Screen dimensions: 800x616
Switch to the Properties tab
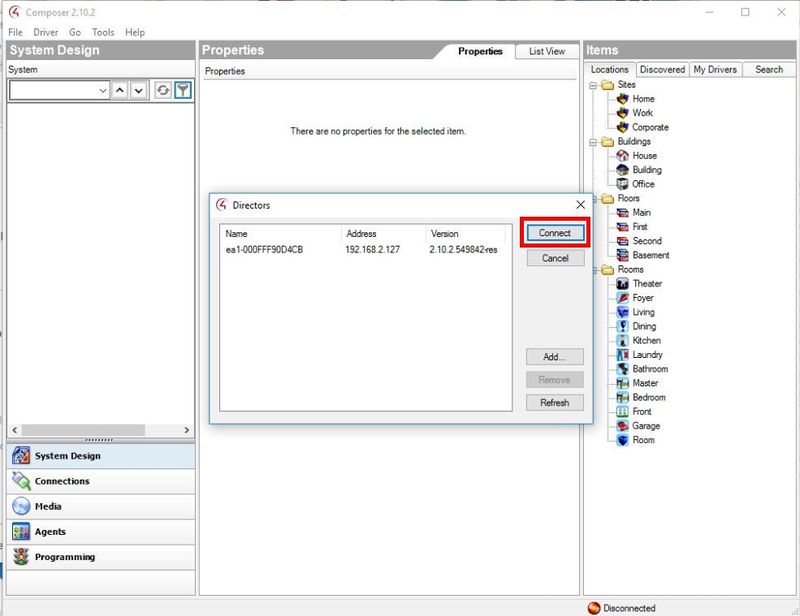(480, 51)
